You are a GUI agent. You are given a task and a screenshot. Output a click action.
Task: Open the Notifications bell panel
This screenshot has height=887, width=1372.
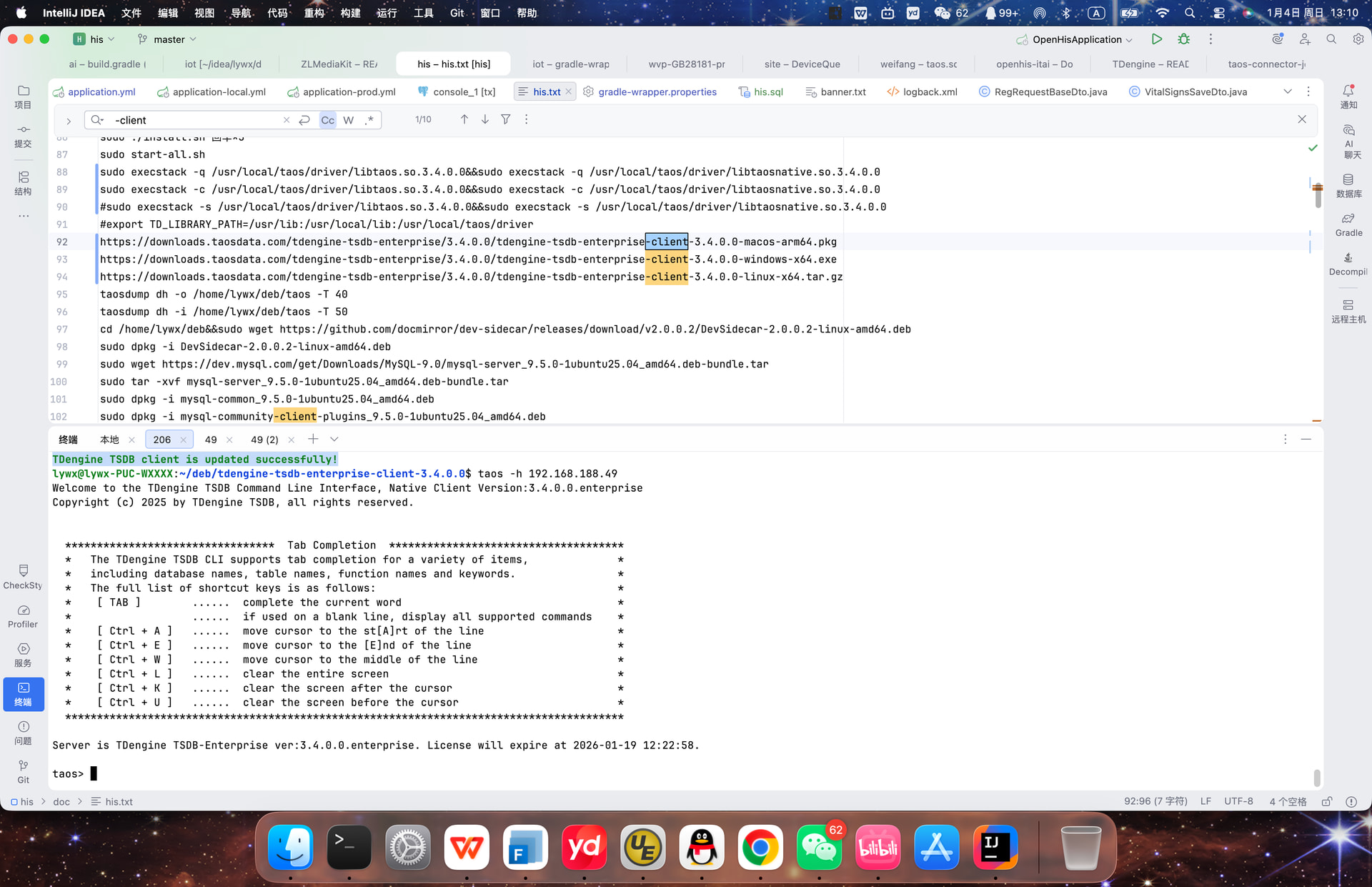point(1348,96)
